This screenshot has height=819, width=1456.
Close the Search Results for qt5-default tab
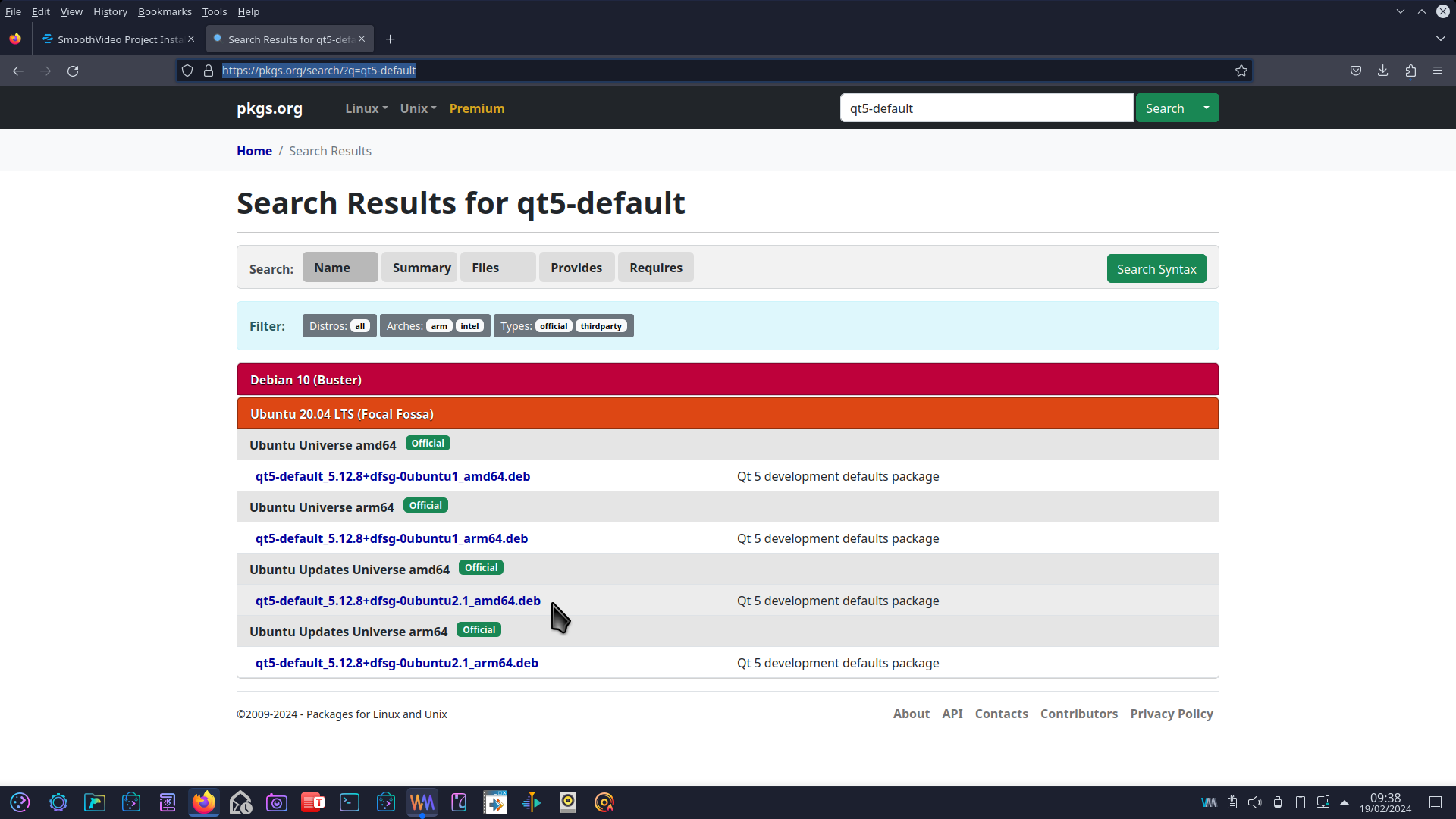[x=362, y=39]
